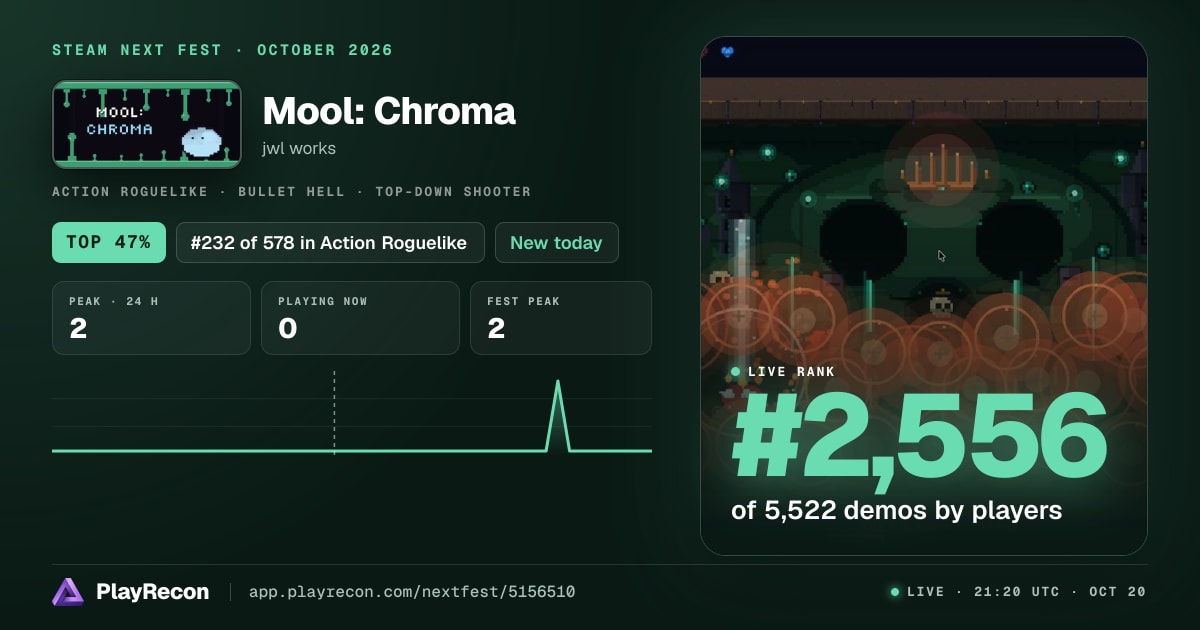
Task: Click the PlayRecon brand name
Action: click(x=152, y=592)
